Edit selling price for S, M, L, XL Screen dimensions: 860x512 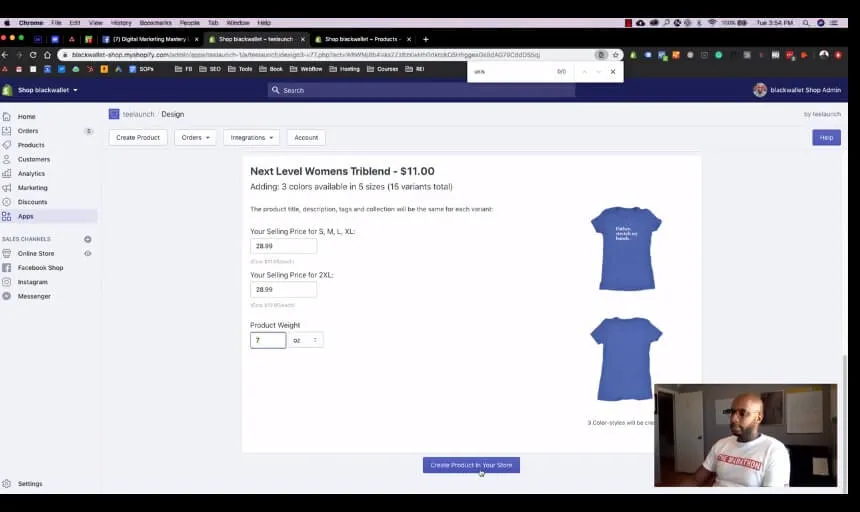click(283, 246)
